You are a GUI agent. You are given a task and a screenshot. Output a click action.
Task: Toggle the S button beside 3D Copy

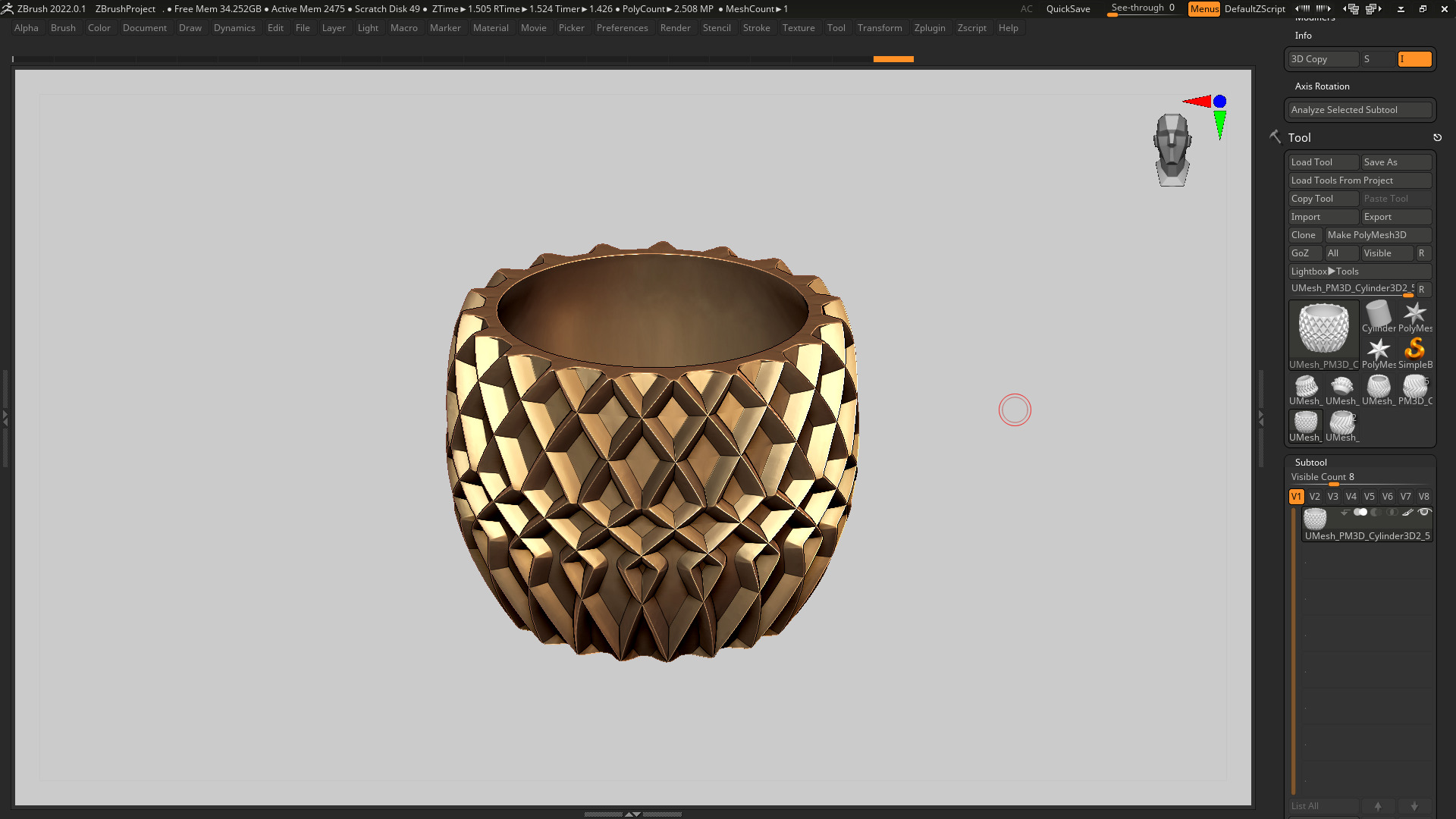coord(1378,59)
